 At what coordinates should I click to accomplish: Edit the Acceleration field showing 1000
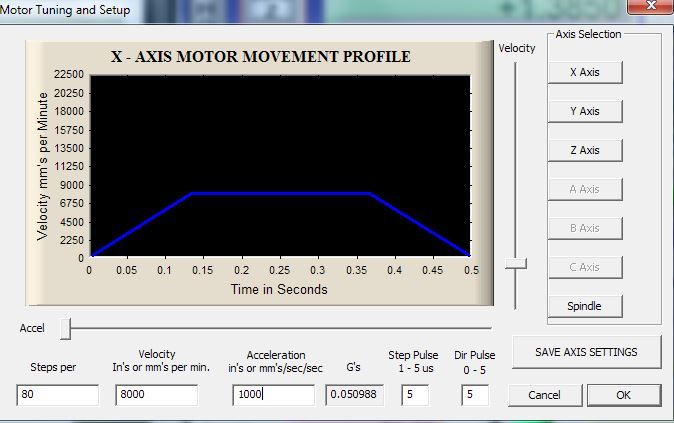[x=273, y=395]
